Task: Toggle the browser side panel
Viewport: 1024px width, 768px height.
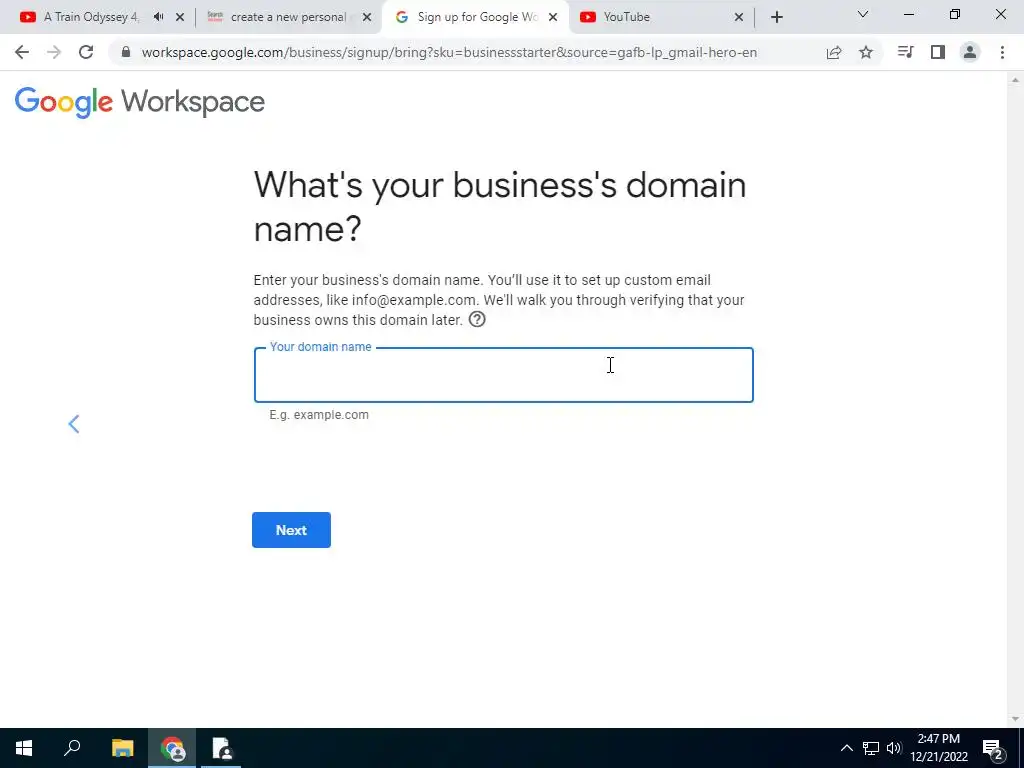Action: tap(938, 52)
